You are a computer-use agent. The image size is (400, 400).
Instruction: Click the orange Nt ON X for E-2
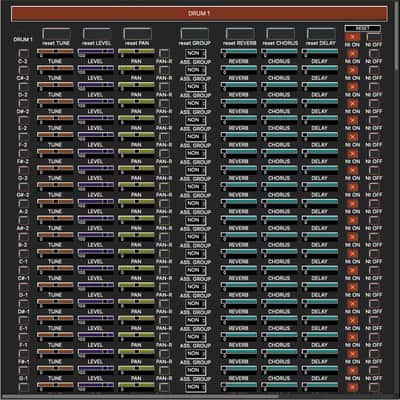coord(352,120)
